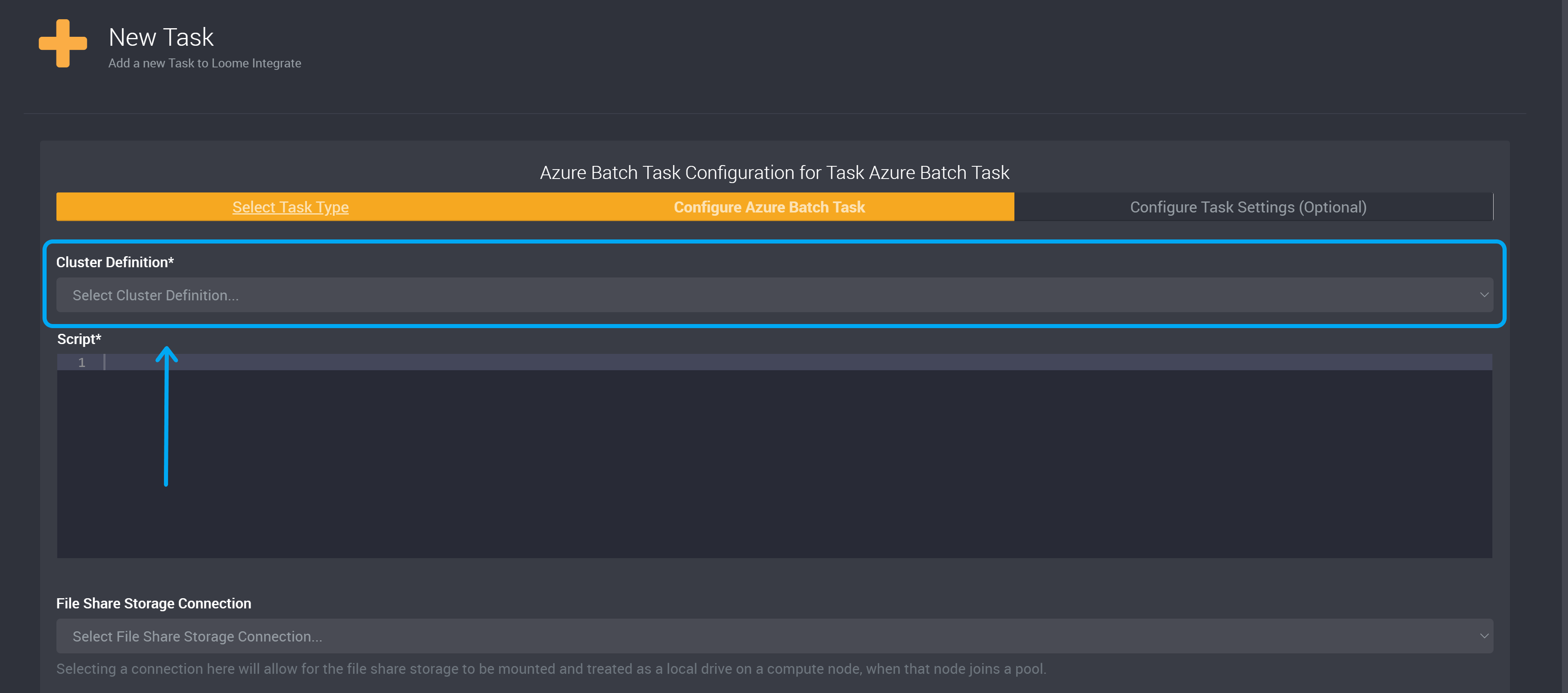Click 'Add a new Task to Loome Integrate' subtitle
This screenshot has height=693, width=1568.
pos(204,63)
